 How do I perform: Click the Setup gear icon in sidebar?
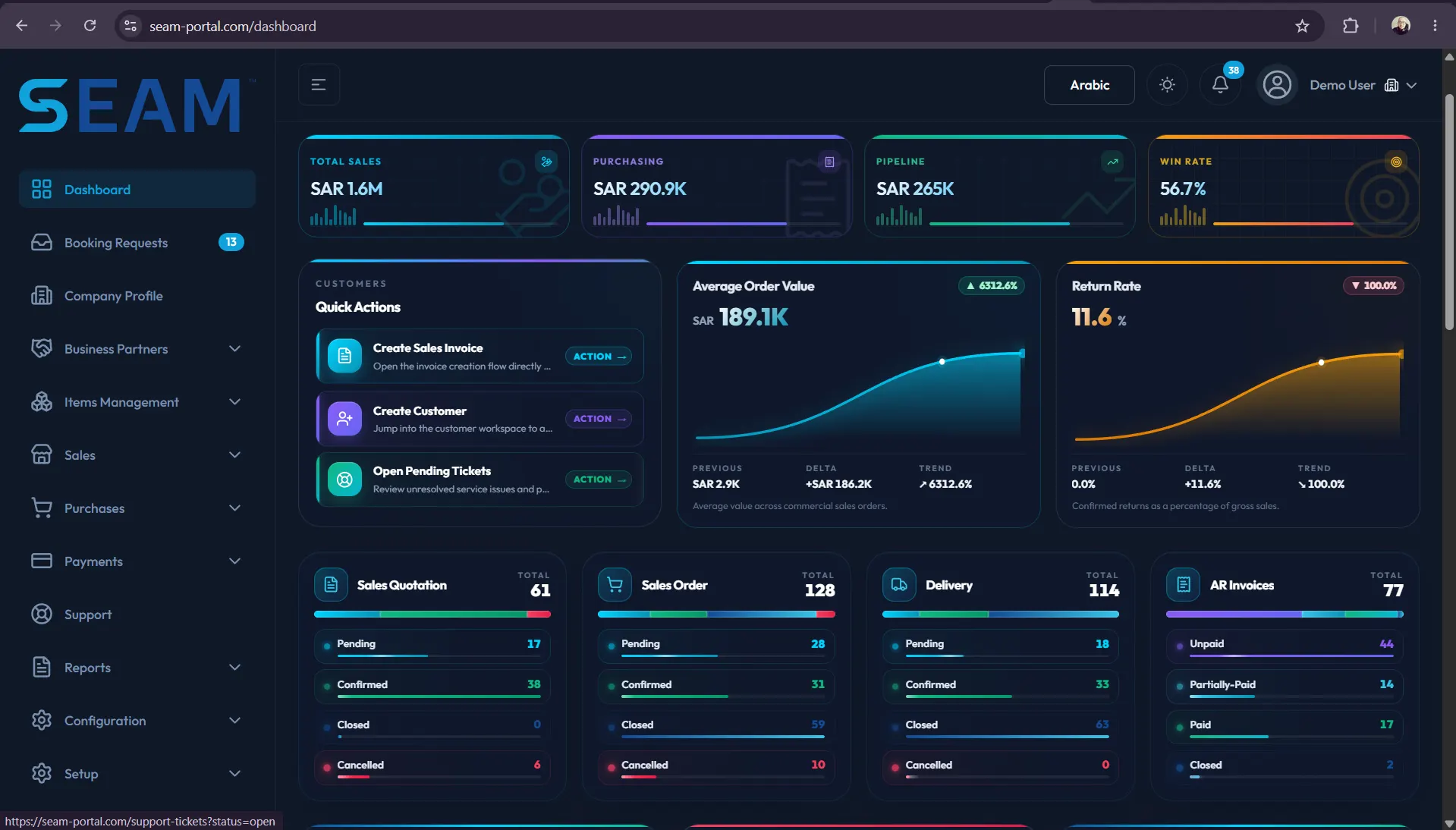42,774
